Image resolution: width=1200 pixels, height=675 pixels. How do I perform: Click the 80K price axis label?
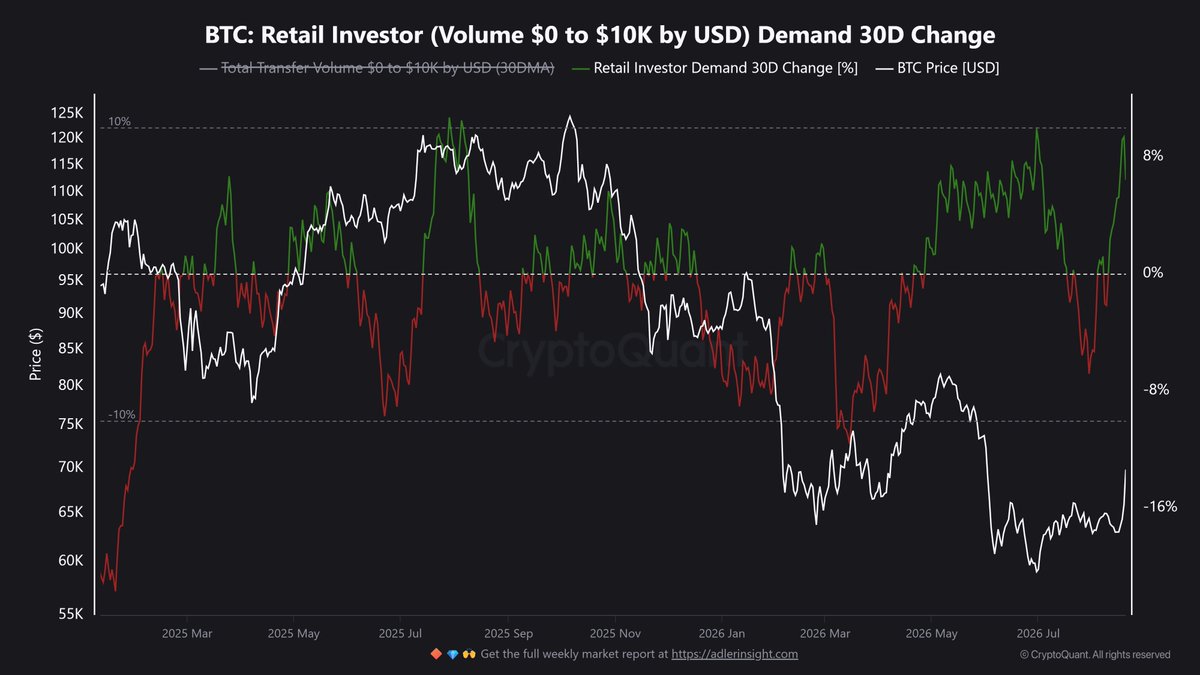pyautogui.click(x=71, y=384)
